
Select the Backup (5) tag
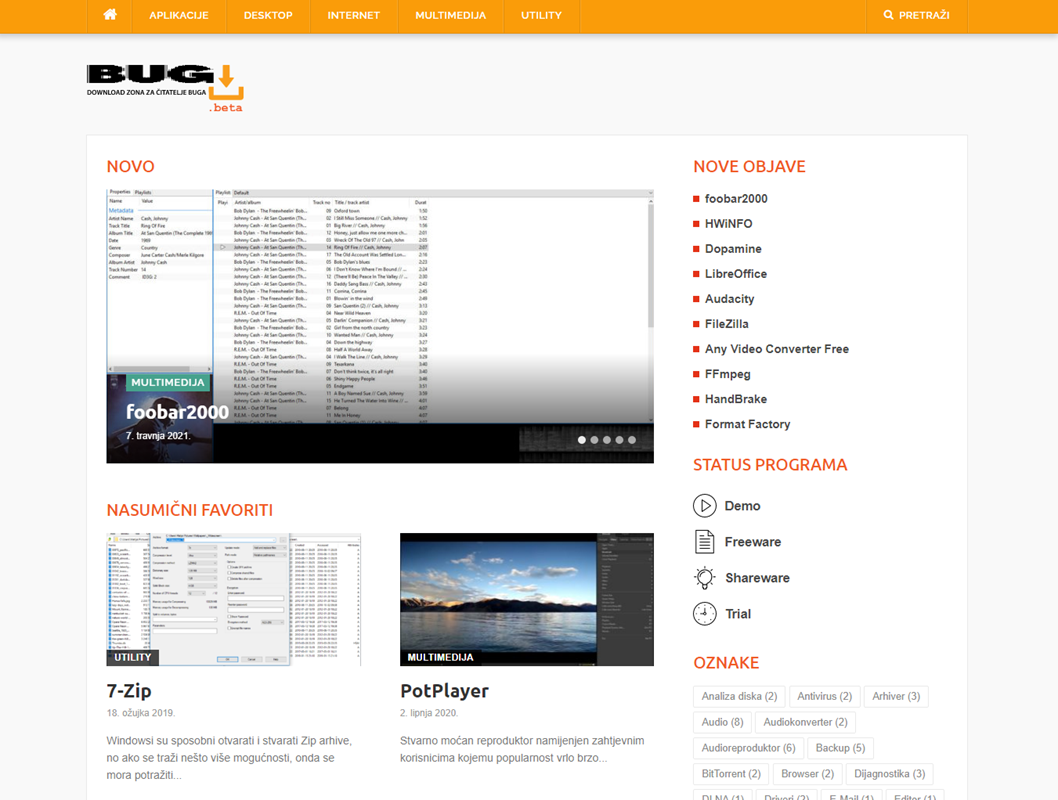click(840, 748)
